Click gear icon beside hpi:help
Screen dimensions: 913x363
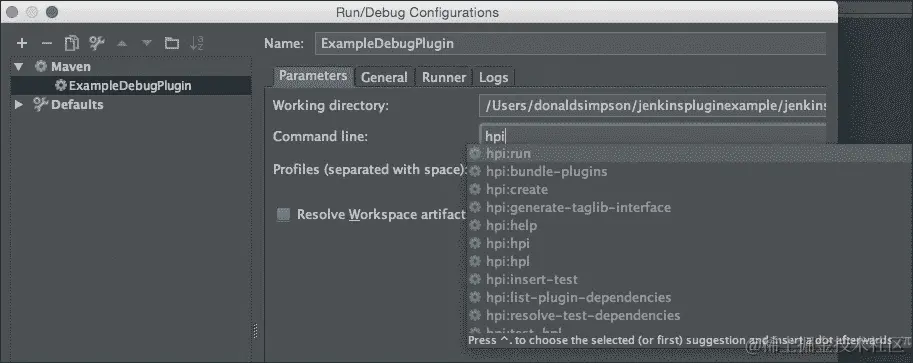click(476, 225)
